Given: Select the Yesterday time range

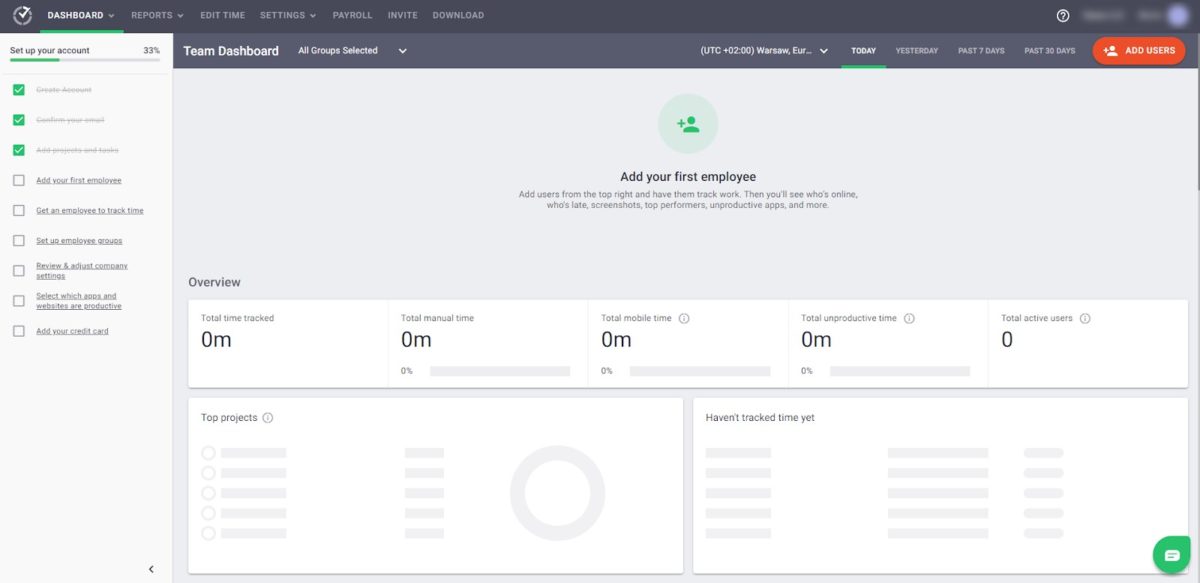Looking at the screenshot, I should click(x=916, y=49).
